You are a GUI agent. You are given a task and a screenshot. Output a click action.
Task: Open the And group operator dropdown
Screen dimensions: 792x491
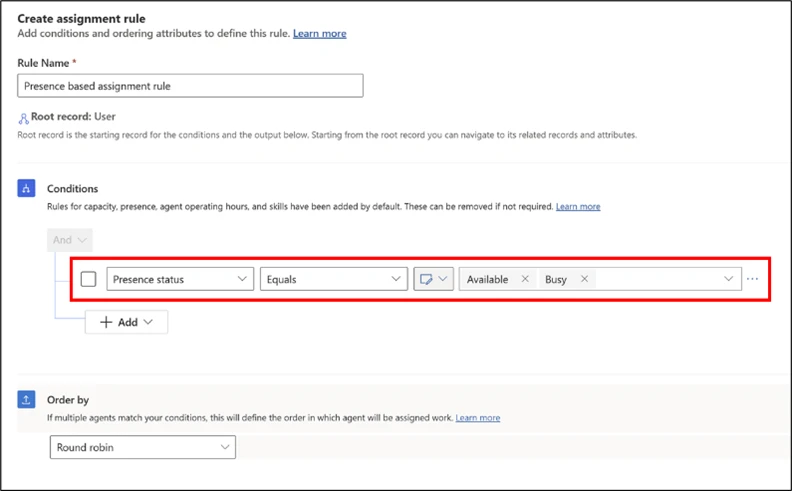69,240
